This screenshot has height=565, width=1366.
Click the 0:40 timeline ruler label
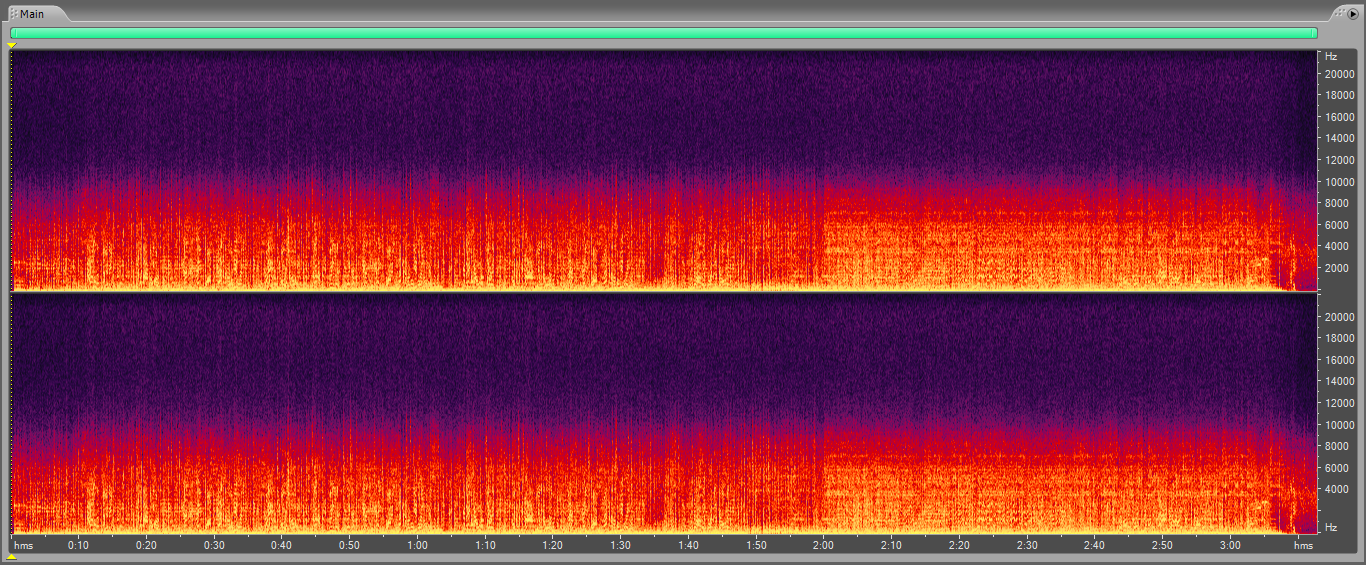point(281,545)
